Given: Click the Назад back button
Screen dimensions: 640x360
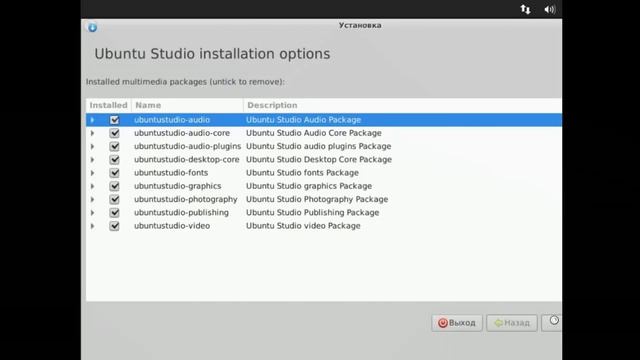Looking at the screenshot, I should point(512,323).
